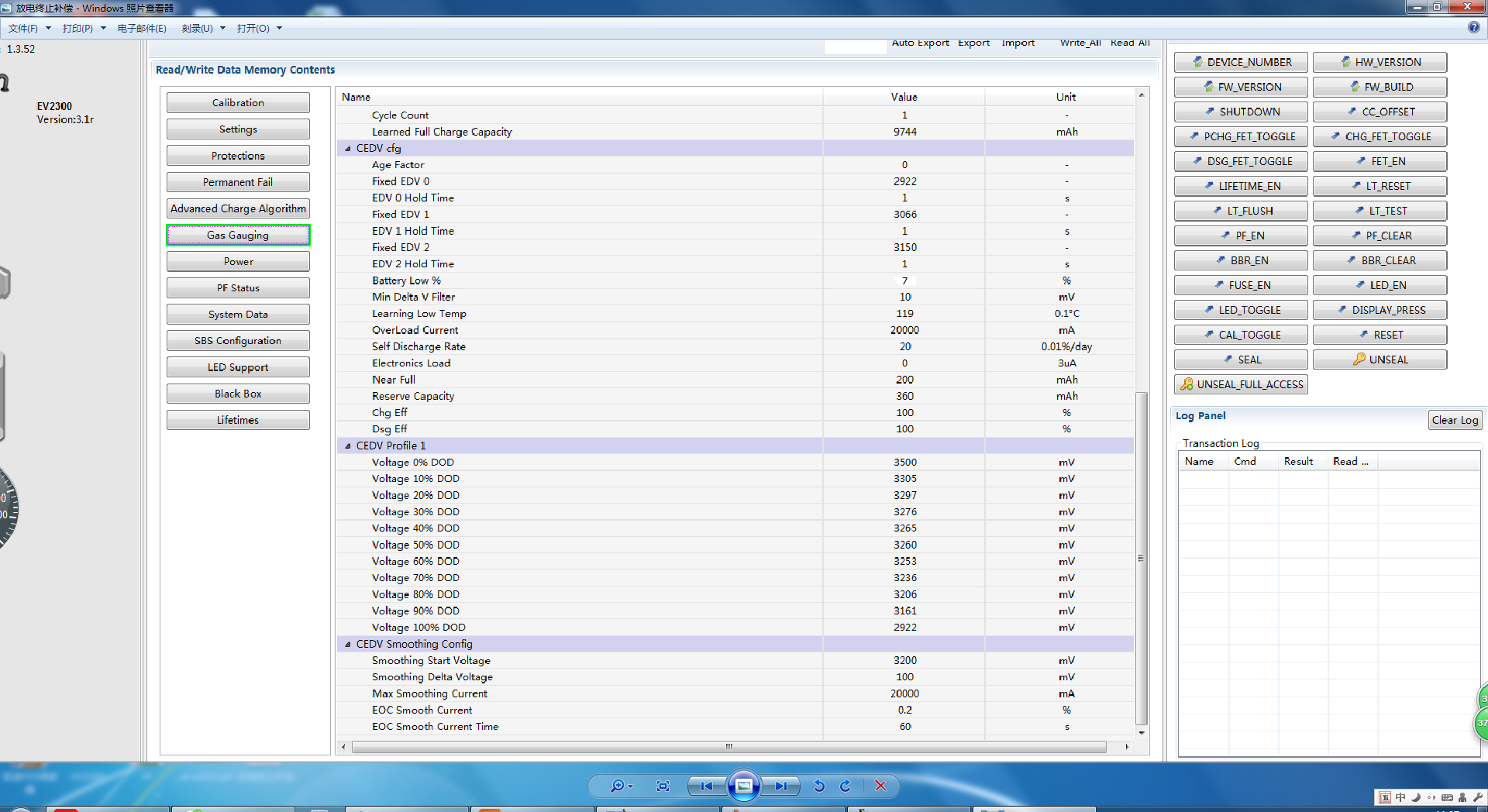Send the LIFETIME_EN command
This screenshot has width=1488, height=812.
[x=1241, y=186]
